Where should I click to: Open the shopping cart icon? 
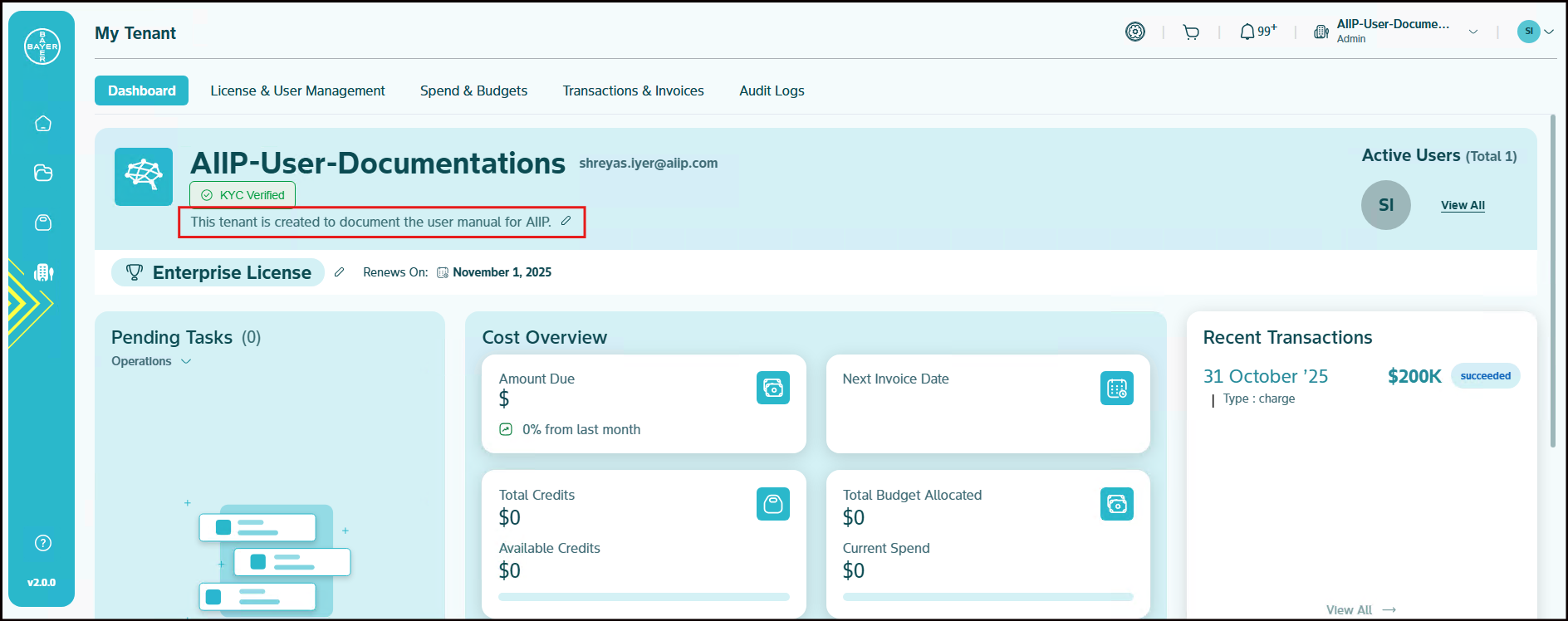click(1191, 32)
